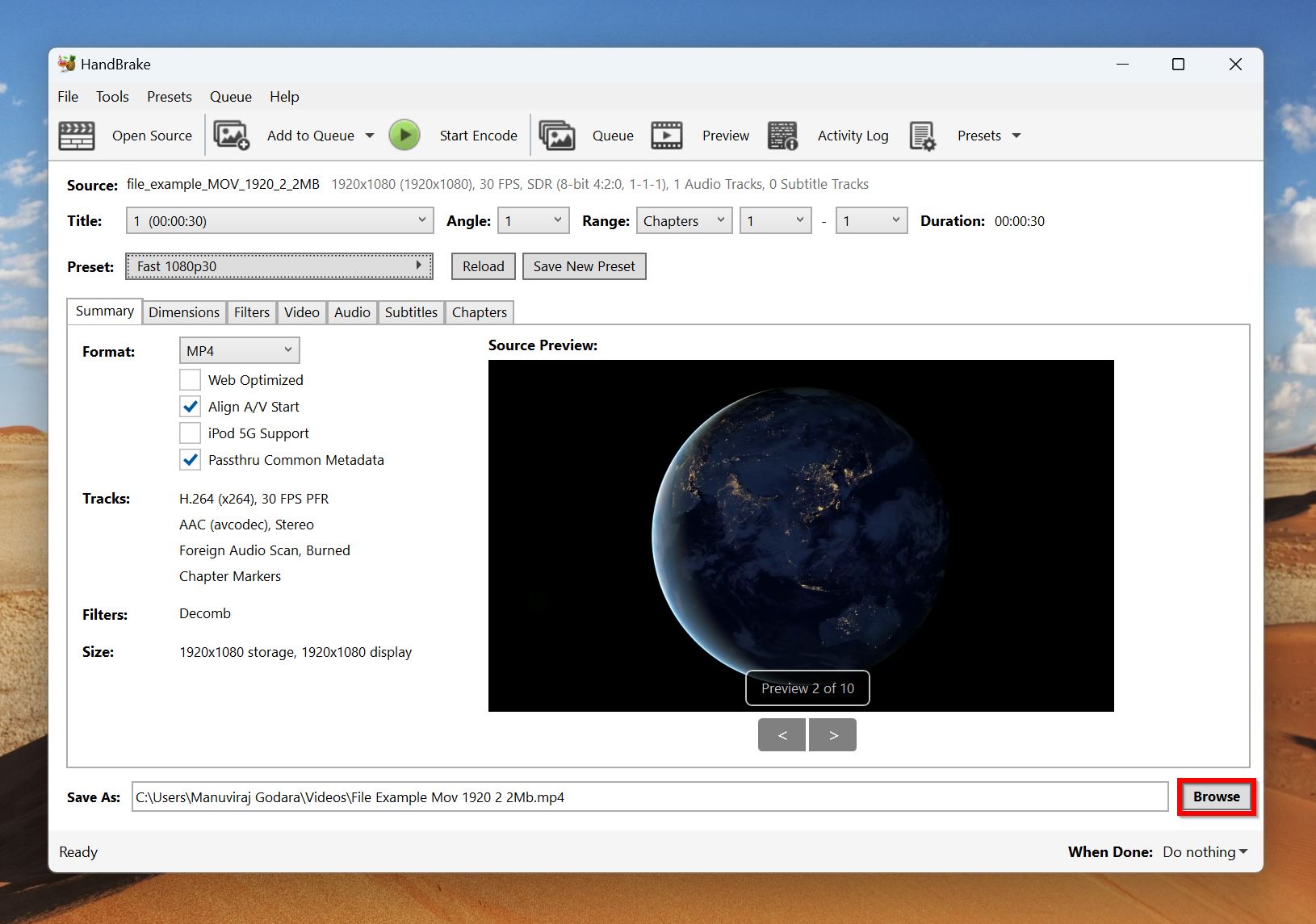The height and width of the screenshot is (924, 1316).
Task: Select the Summary tab
Action: tap(105, 311)
